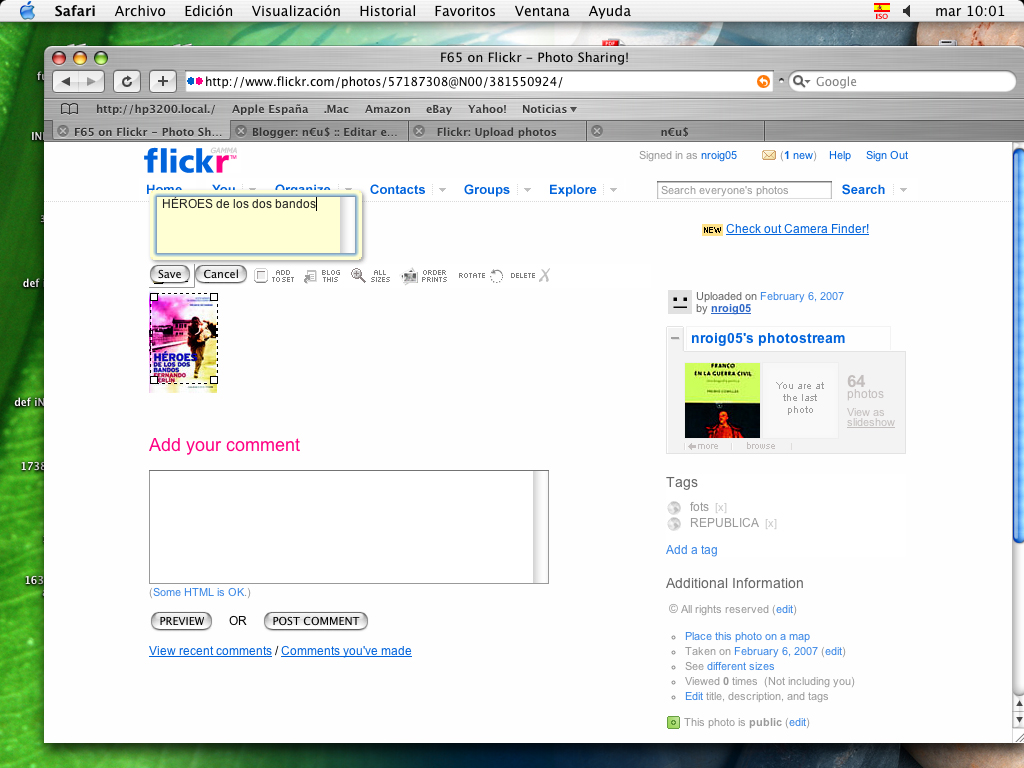The height and width of the screenshot is (768, 1024).
Task: Click the Order Prints icon
Action: (x=424, y=276)
